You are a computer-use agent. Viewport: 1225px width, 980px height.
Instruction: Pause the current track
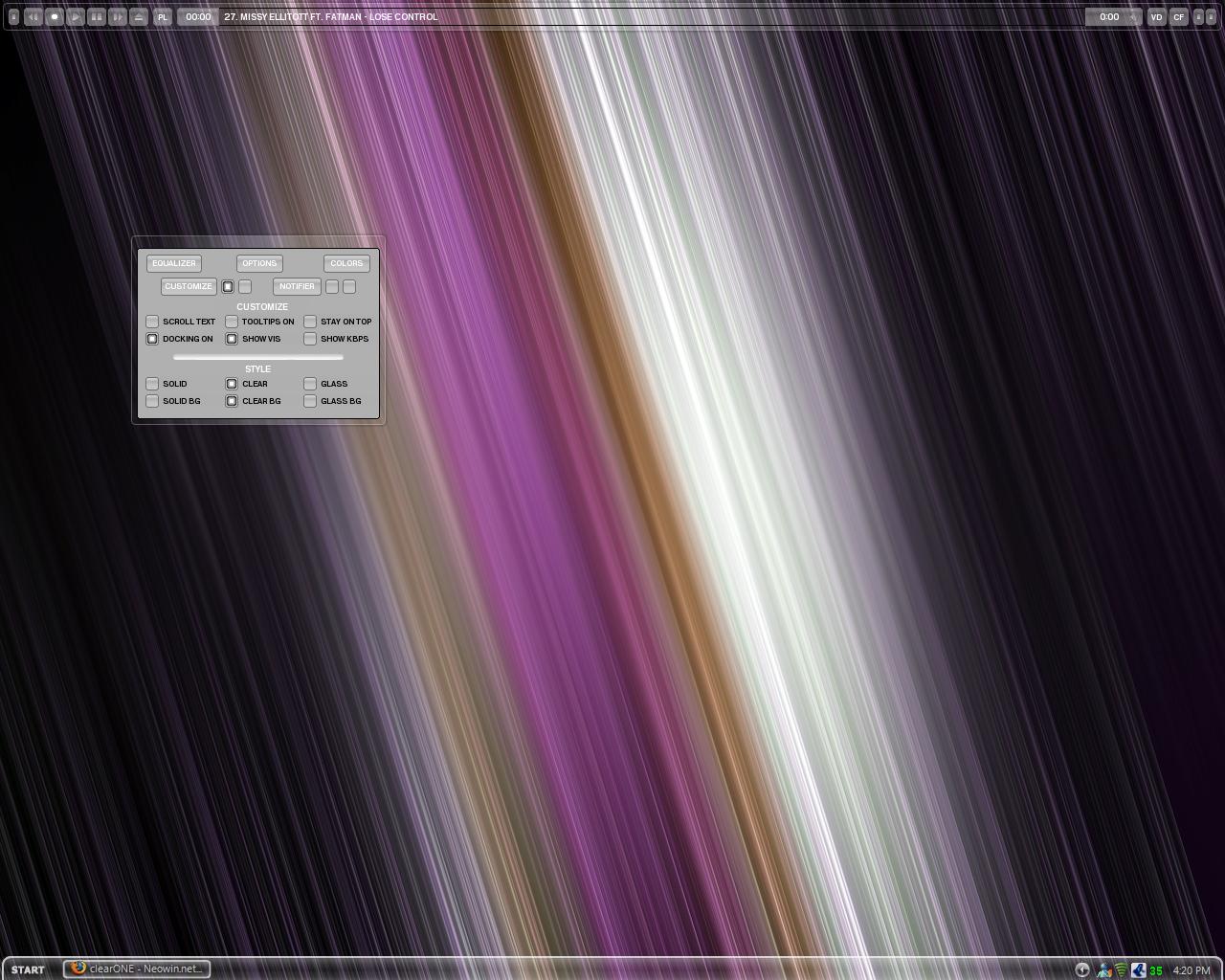(97, 16)
